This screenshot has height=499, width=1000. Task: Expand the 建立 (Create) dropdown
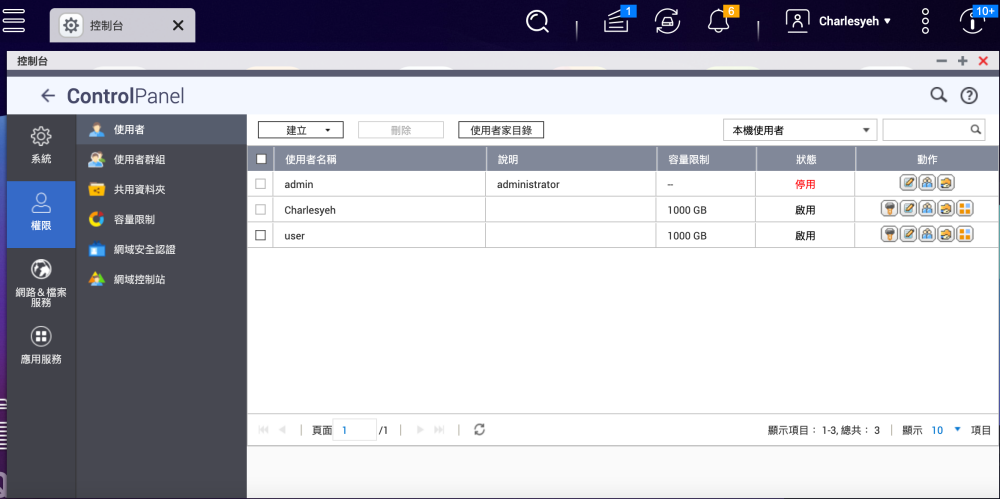coord(300,130)
